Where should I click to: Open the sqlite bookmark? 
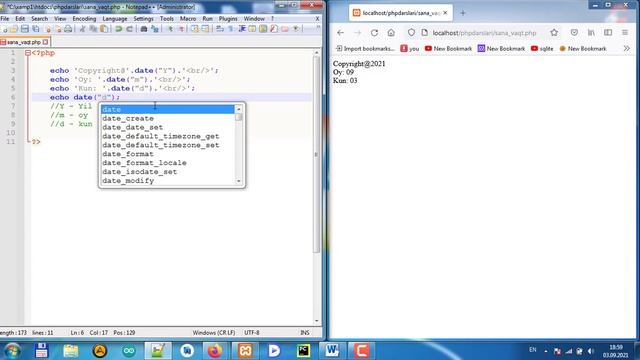542,49
